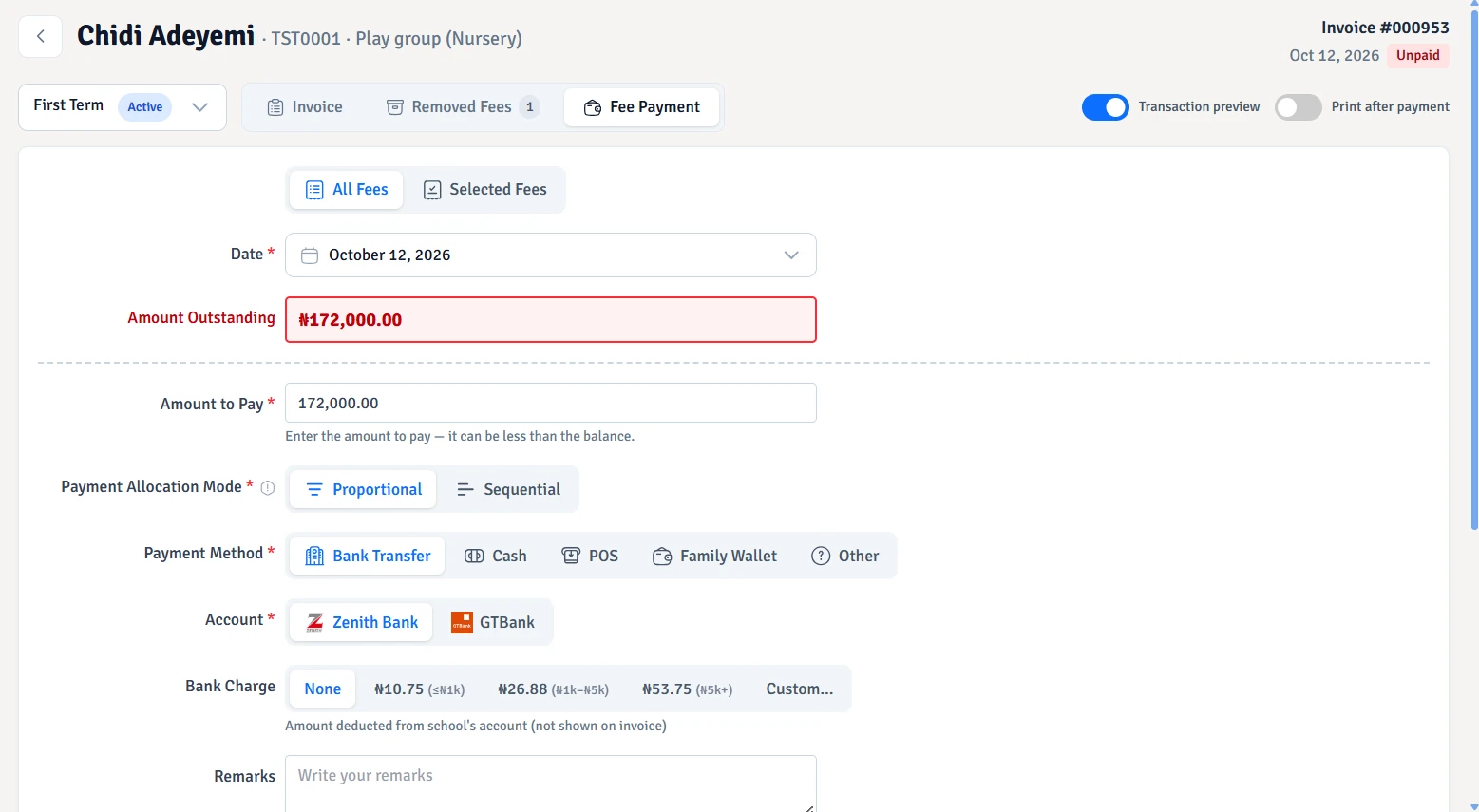Screen dimensions: 1479x812
Task: Choose POS as payment method
Action: [x=590, y=556]
